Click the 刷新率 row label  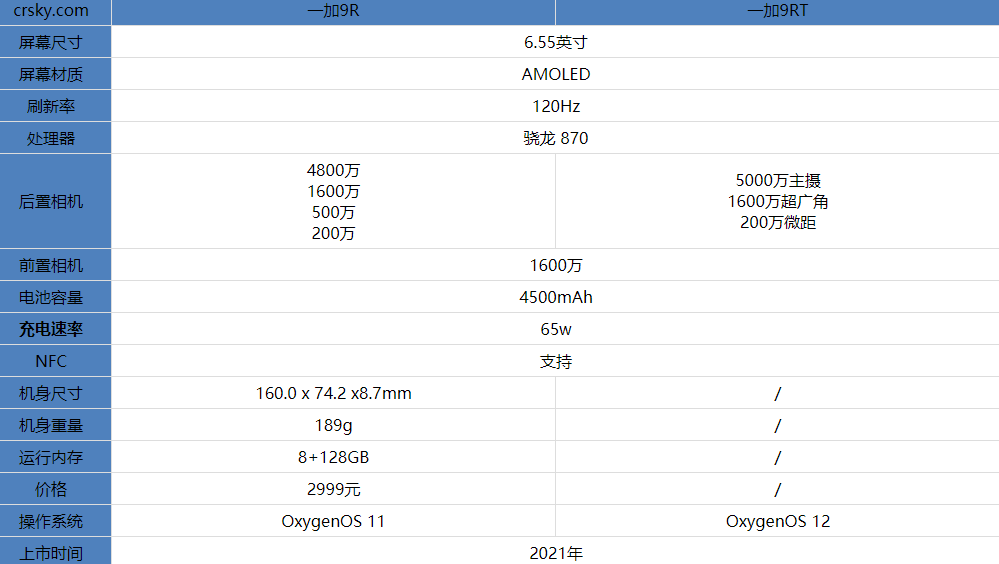[x=51, y=106]
